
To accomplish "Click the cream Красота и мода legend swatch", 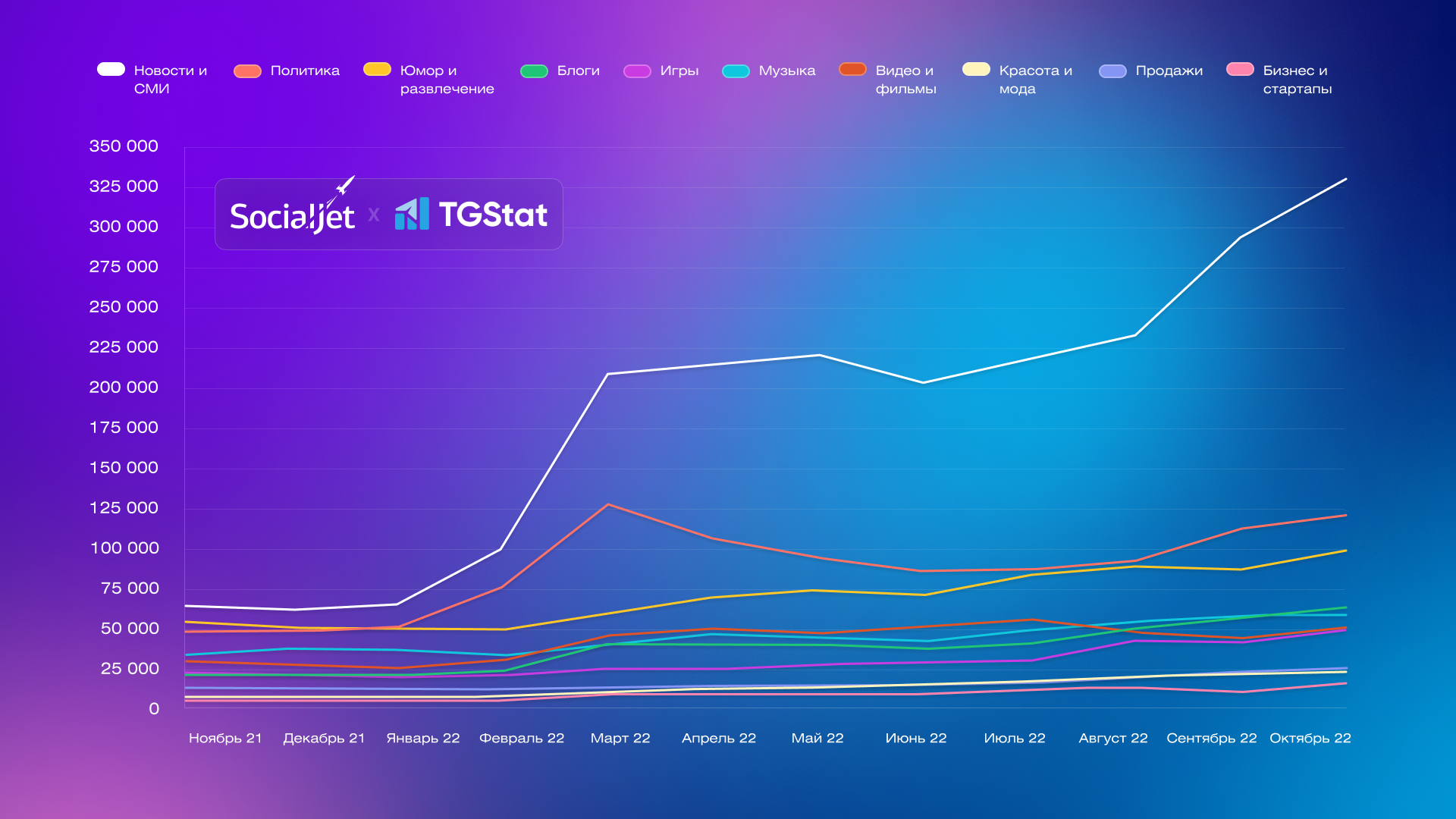I will point(976,69).
